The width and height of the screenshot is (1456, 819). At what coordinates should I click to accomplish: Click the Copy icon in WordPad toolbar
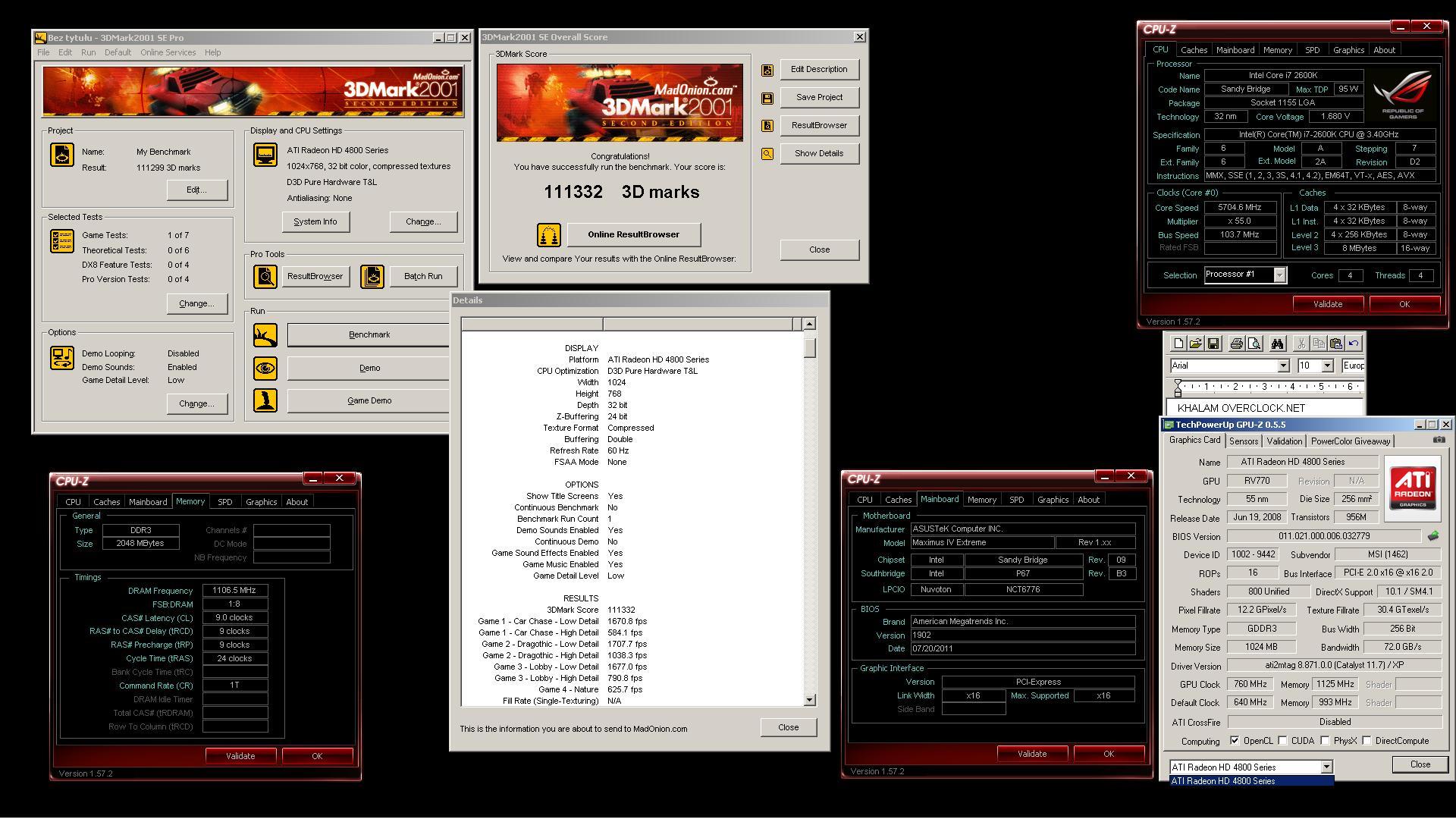(x=1319, y=344)
